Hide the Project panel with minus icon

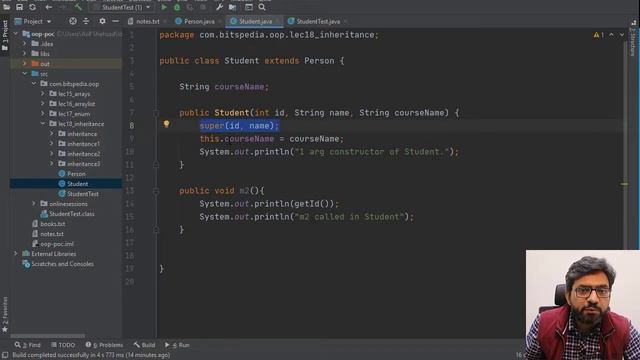[116, 21]
